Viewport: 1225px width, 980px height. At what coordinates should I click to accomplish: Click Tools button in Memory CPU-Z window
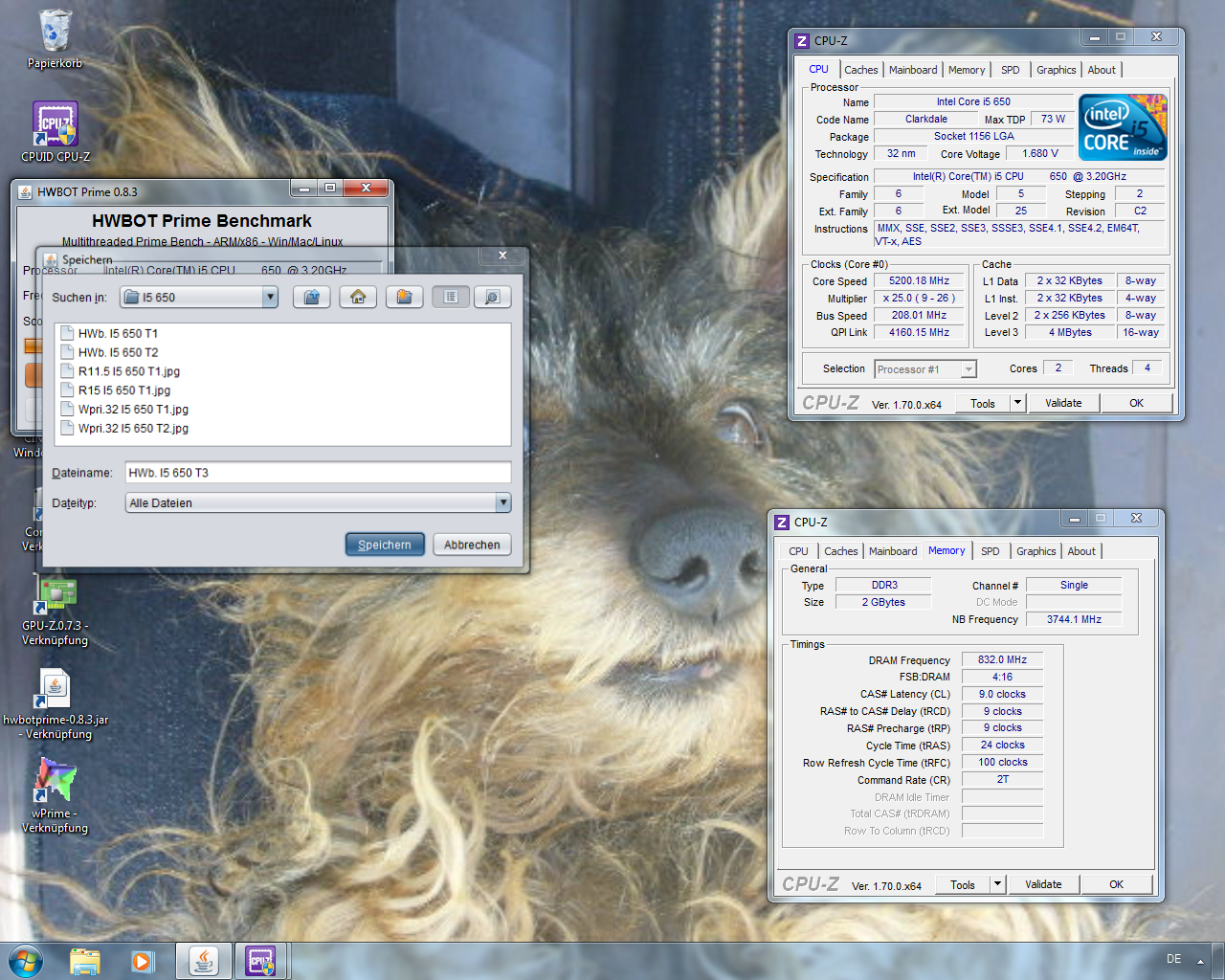pos(963,884)
